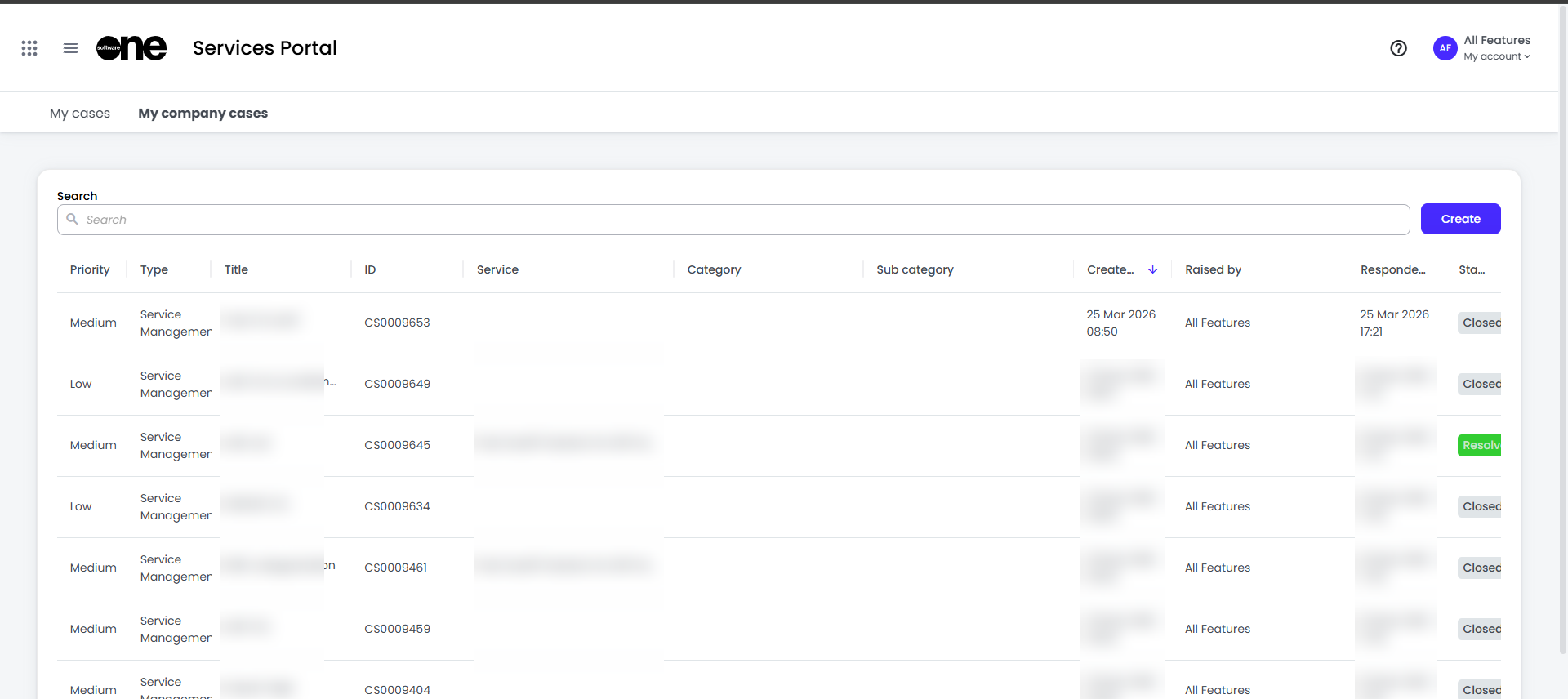Open case CS0009645 row
The width and height of the screenshot is (1568, 699).
[x=397, y=445]
